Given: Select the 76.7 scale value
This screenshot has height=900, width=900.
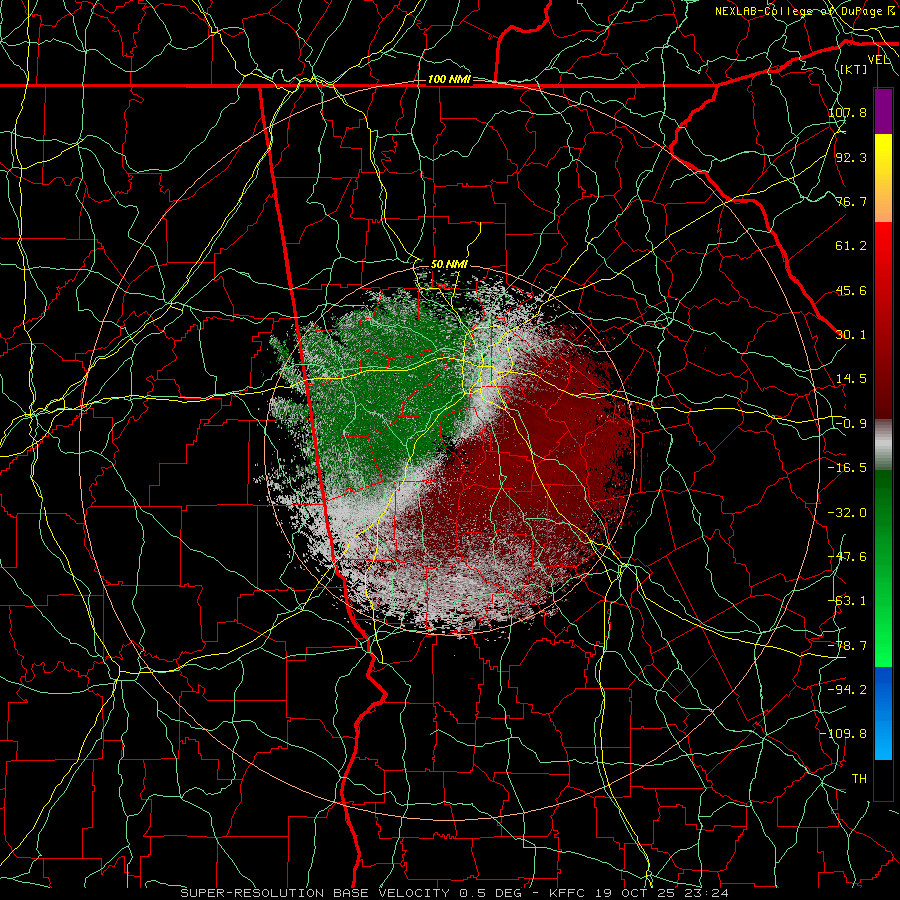Looking at the screenshot, I should 851,201.
